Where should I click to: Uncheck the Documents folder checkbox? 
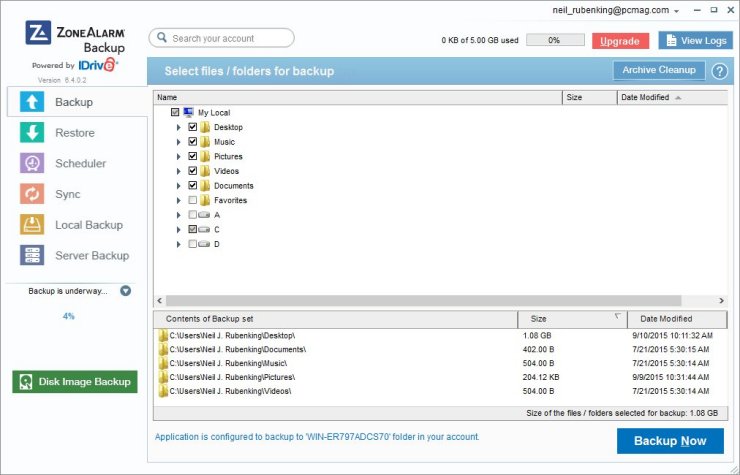click(x=193, y=186)
